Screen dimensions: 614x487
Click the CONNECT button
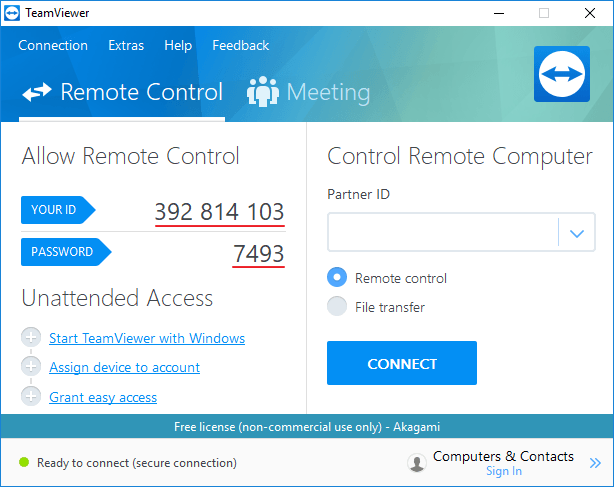coord(402,363)
